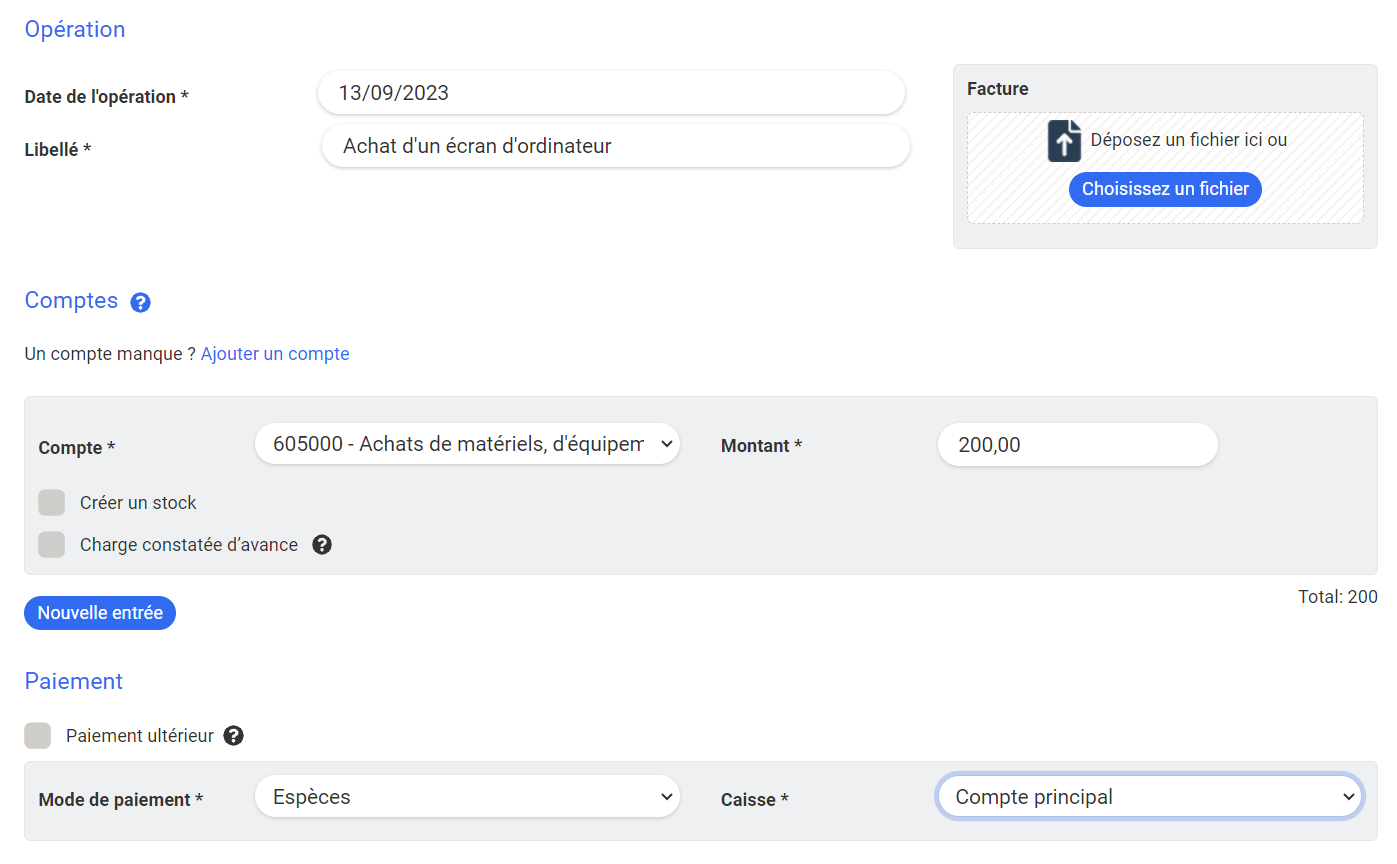Click the Paiement section heading
Screen dimensions: 1397x864
tap(74, 681)
